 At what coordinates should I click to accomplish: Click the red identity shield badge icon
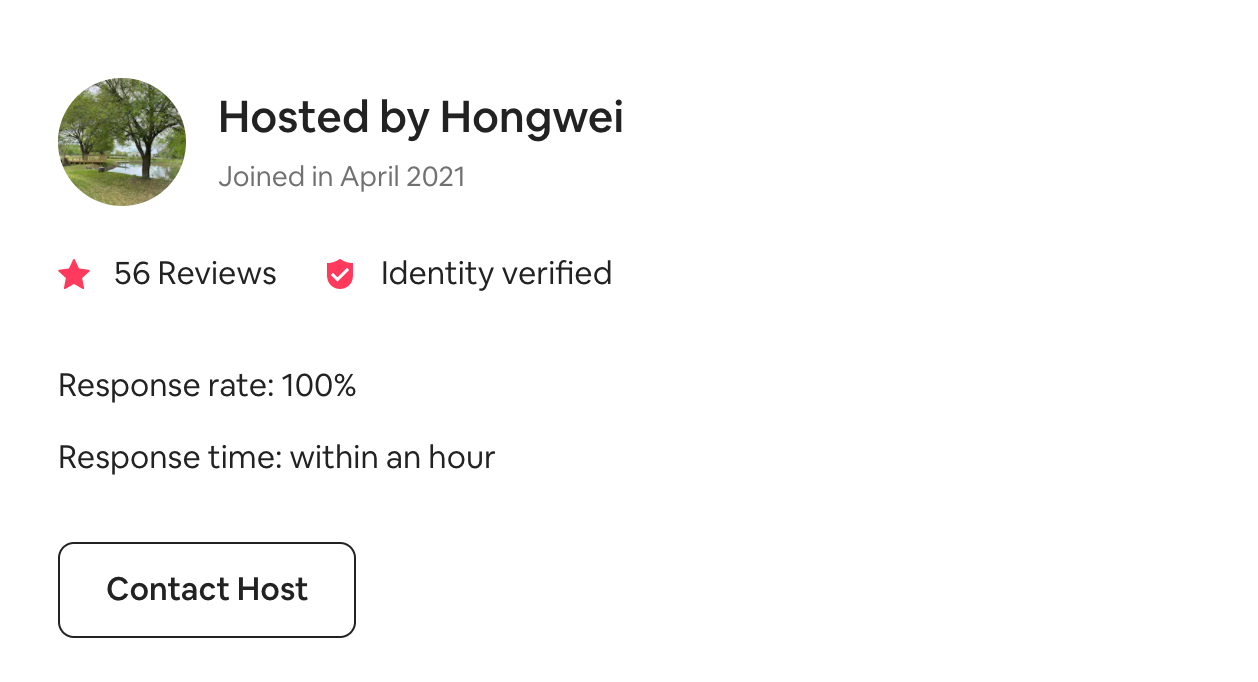point(340,274)
